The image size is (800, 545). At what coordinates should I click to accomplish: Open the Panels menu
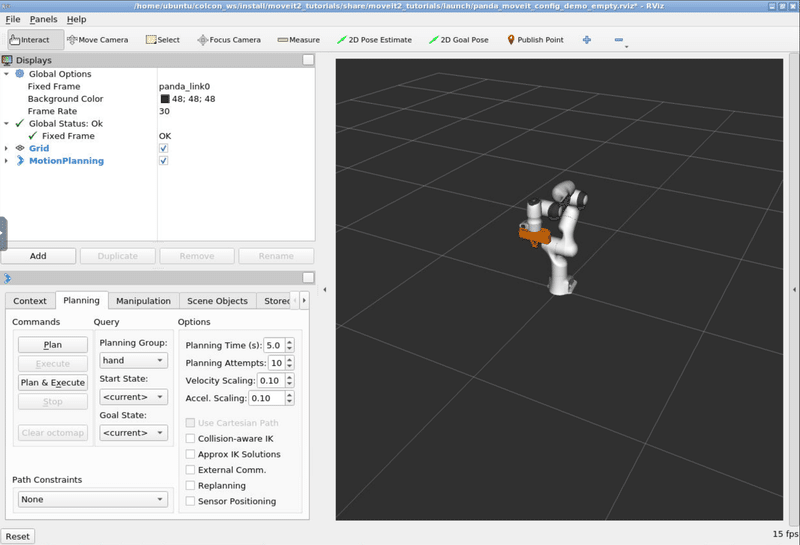[43, 19]
